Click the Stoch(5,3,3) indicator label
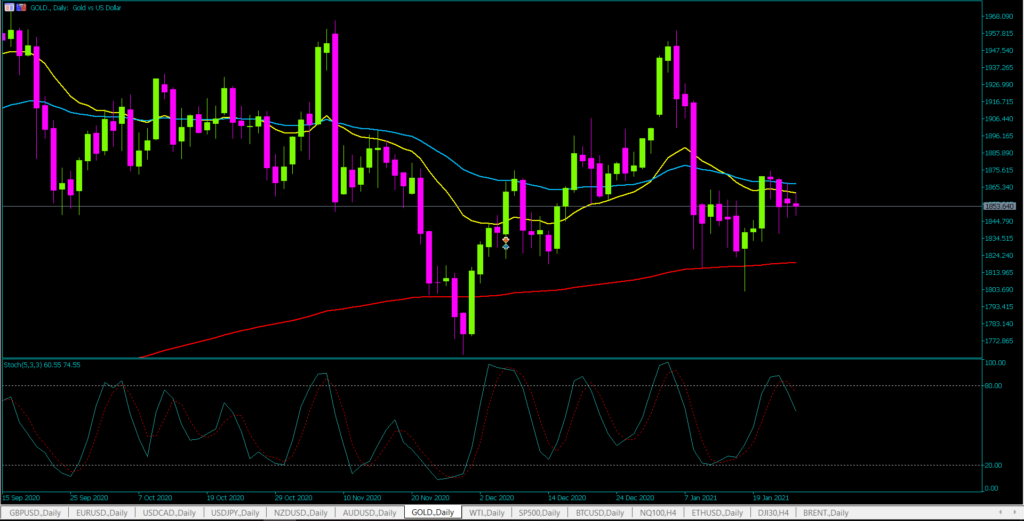 (x=42, y=365)
